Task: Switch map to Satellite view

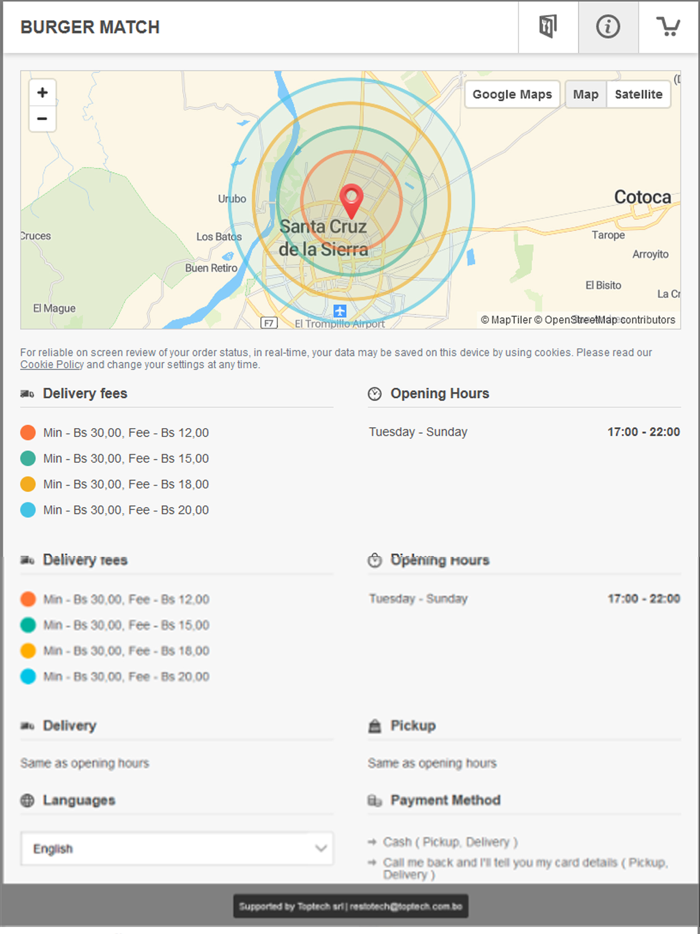Action: pyautogui.click(x=639, y=94)
